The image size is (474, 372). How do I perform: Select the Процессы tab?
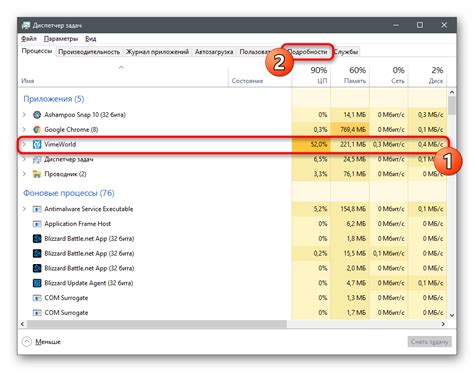click(37, 51)
